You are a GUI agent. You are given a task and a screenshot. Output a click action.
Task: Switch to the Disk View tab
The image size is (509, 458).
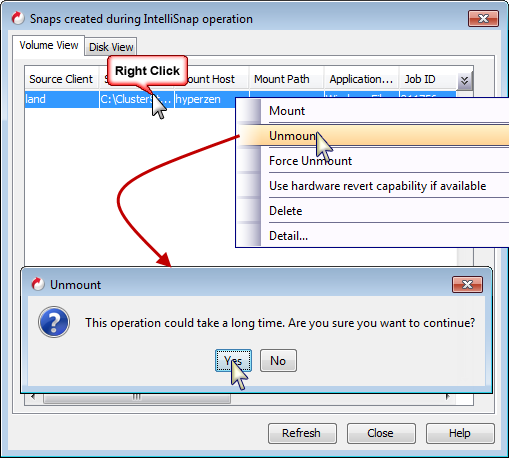coord(111,47)
